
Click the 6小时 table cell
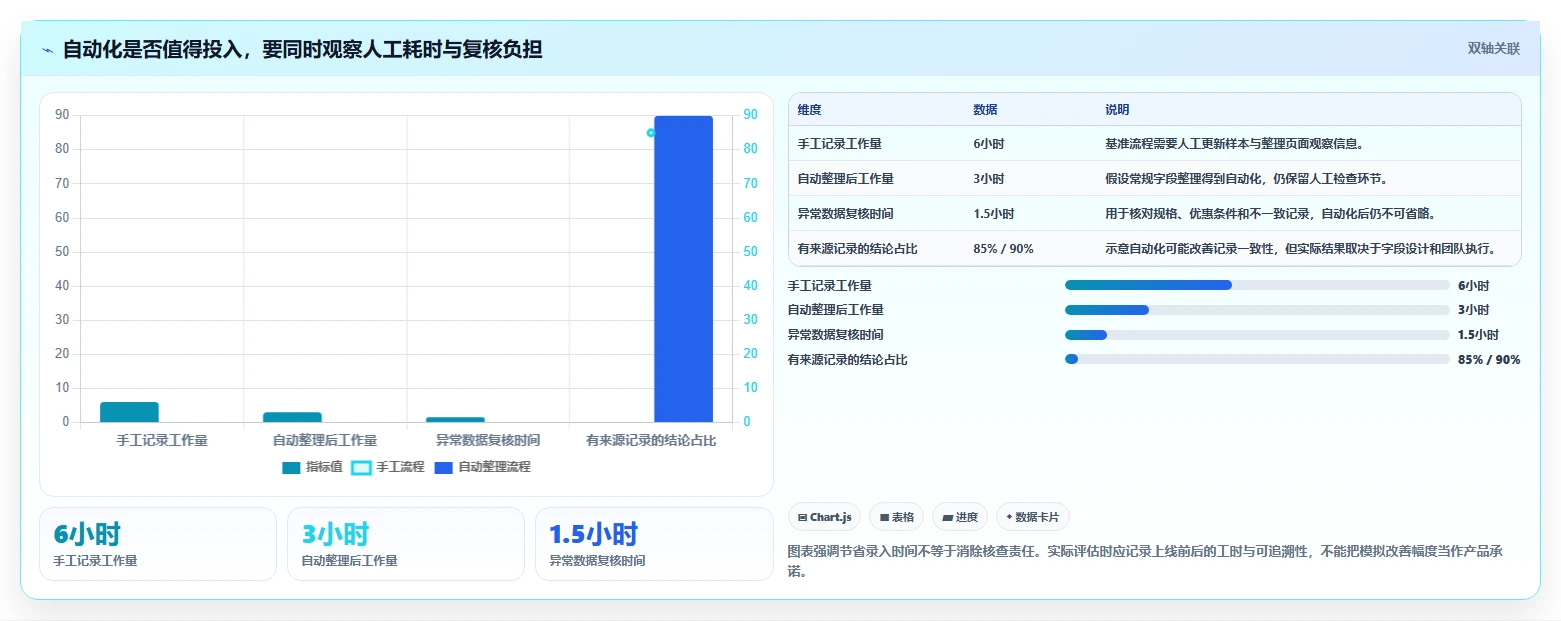tap(989, 144)
